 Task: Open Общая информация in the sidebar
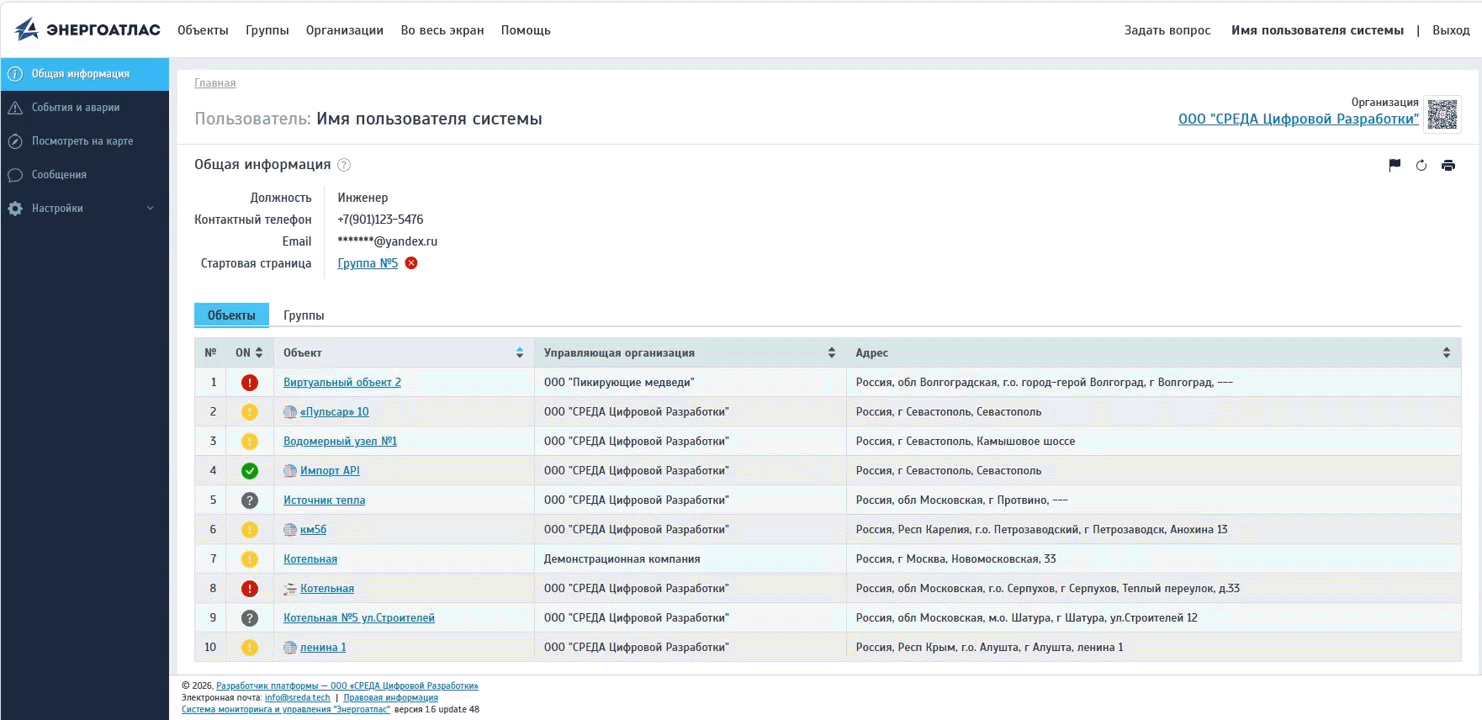tap(85, 73)
